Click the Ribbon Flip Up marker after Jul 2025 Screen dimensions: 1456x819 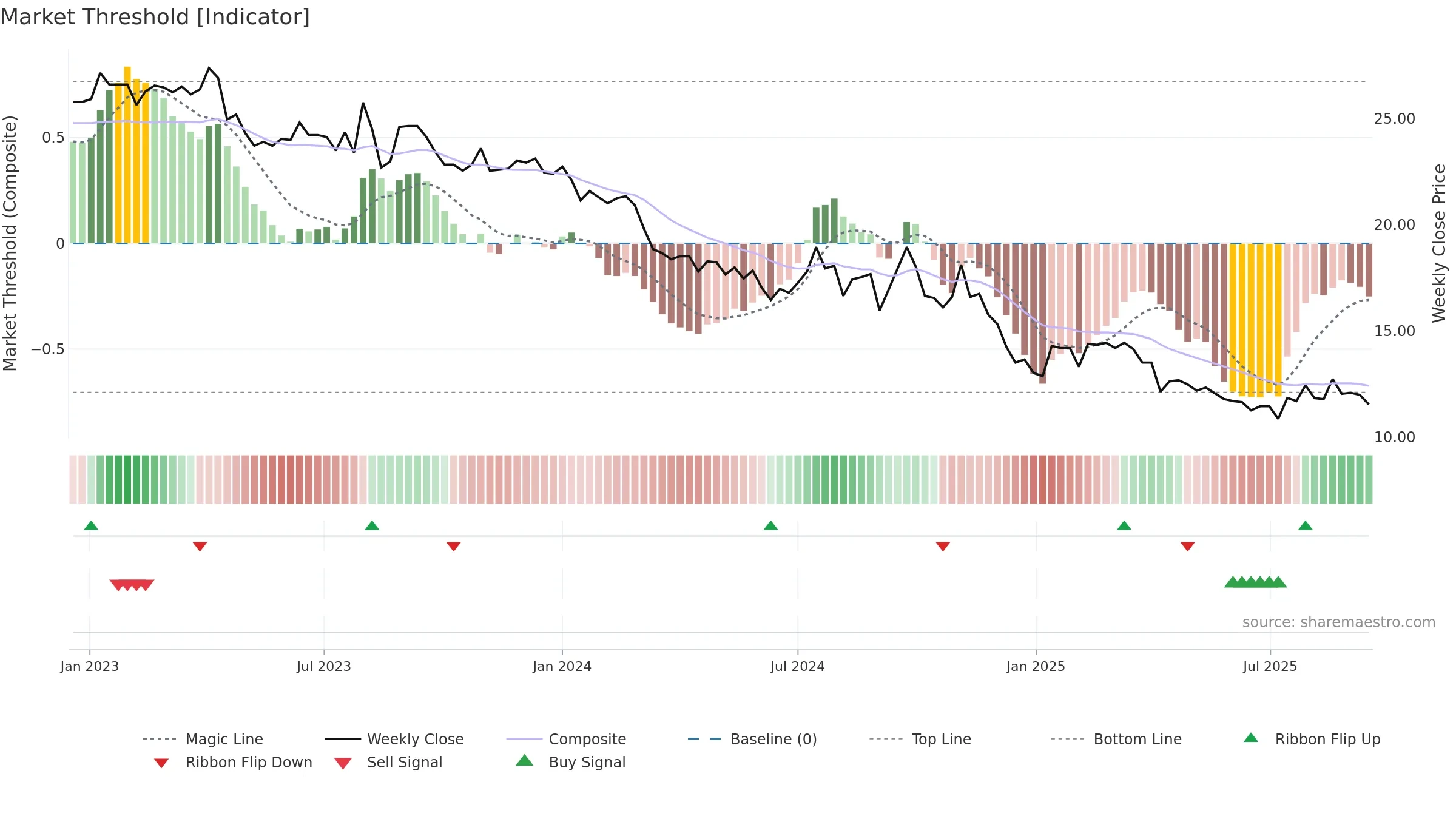tap(1306, 525)
